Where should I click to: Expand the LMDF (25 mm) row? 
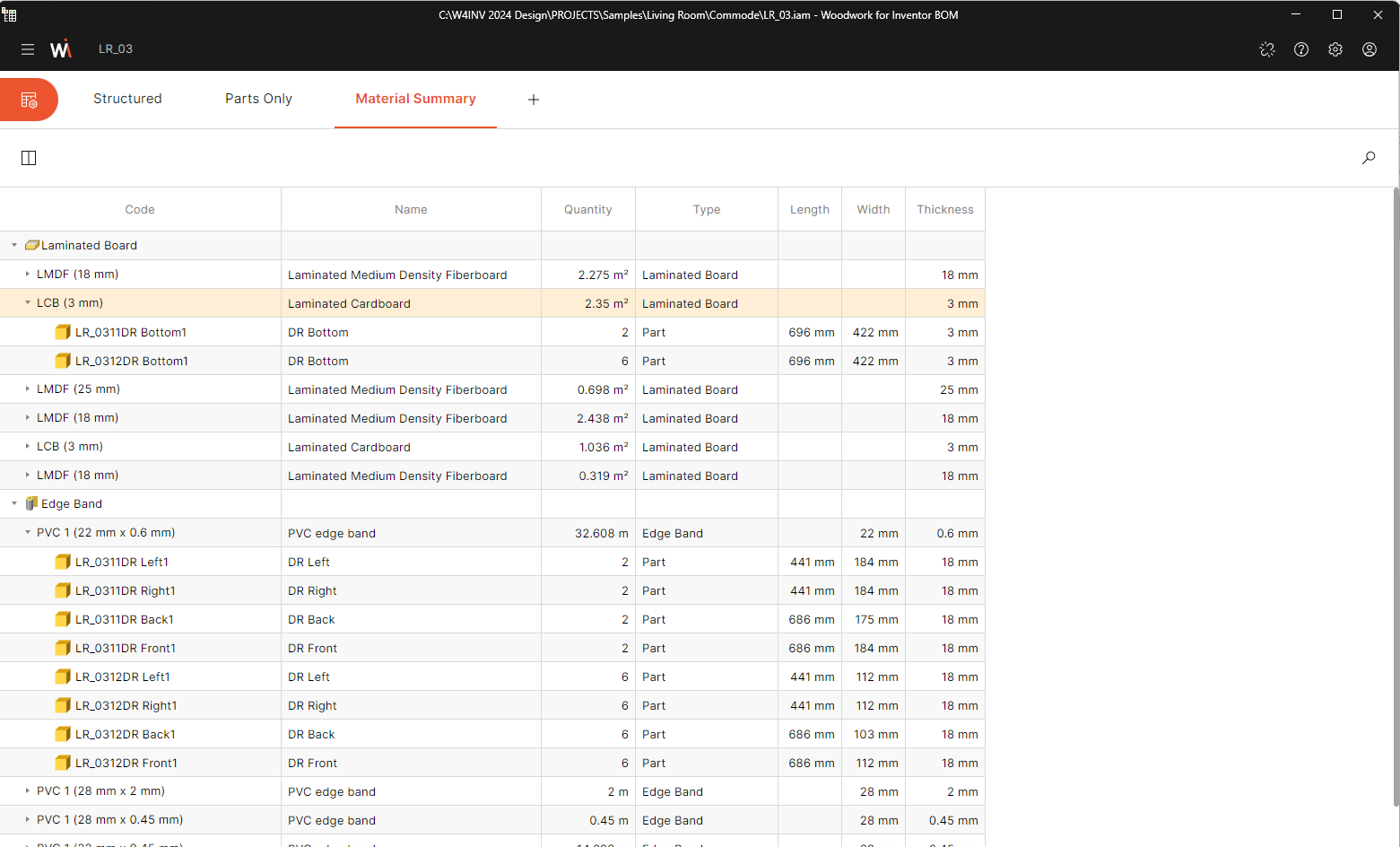tap(28, 389)
